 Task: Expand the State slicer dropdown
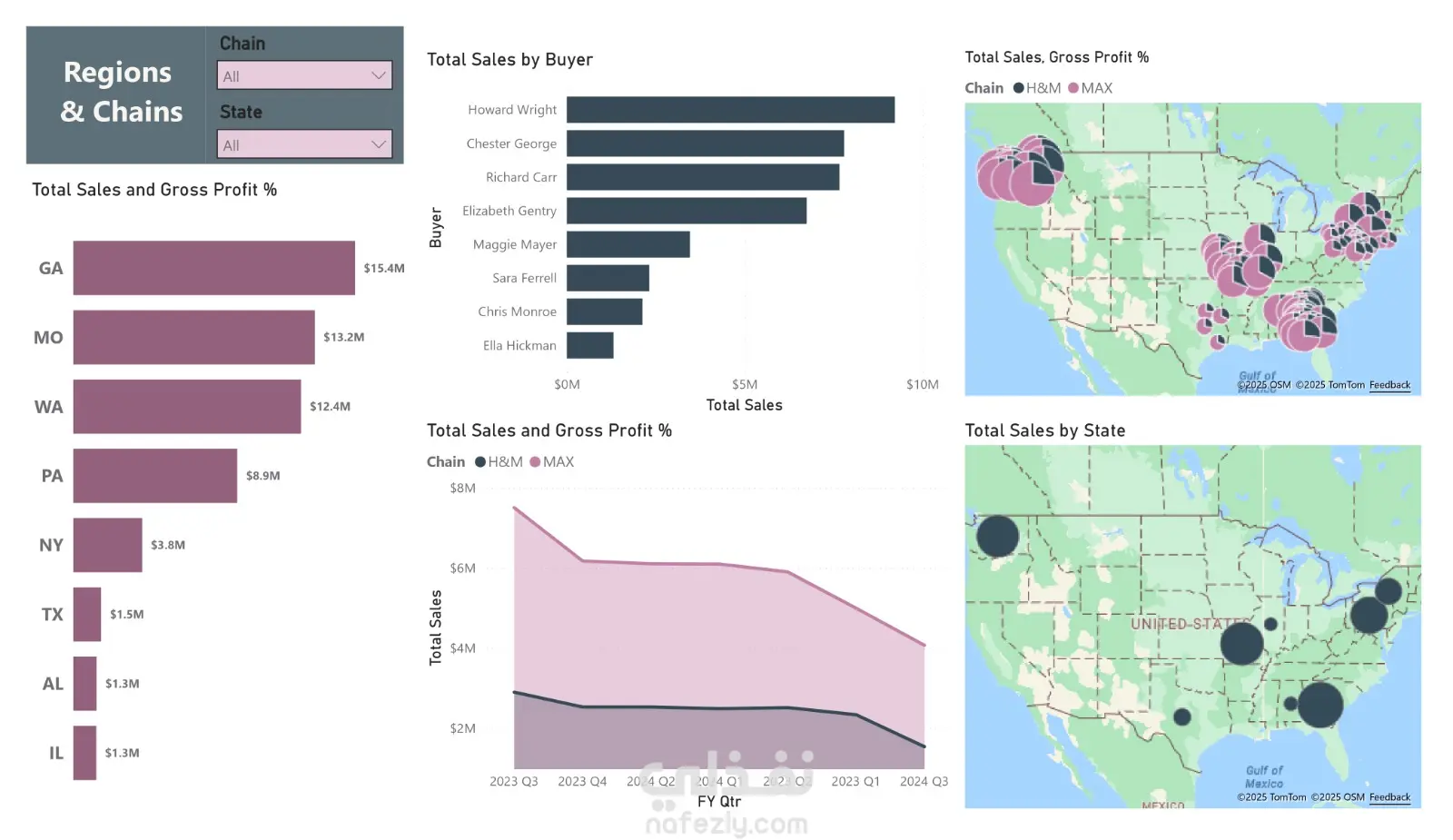(304, 144)
